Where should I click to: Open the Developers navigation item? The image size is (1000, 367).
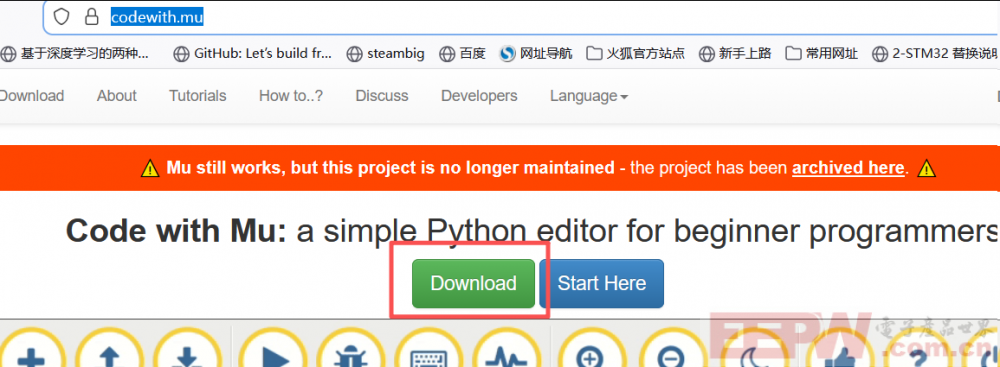[x=479, y=96]
